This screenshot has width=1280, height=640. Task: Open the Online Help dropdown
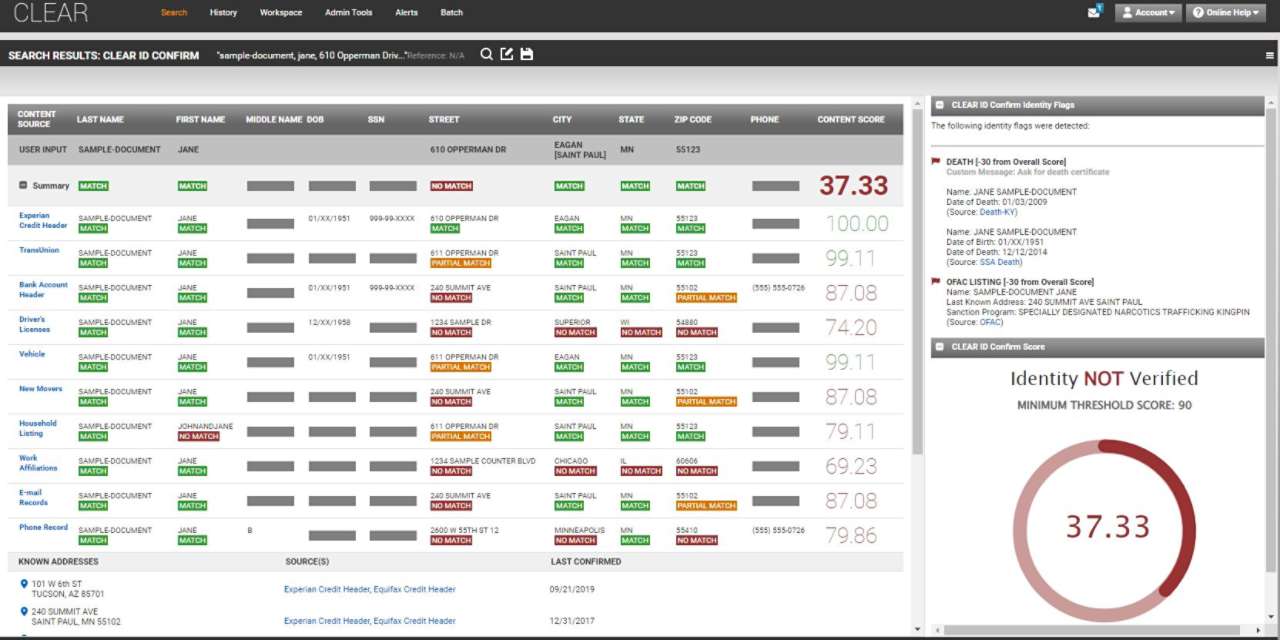[1225, 13]
